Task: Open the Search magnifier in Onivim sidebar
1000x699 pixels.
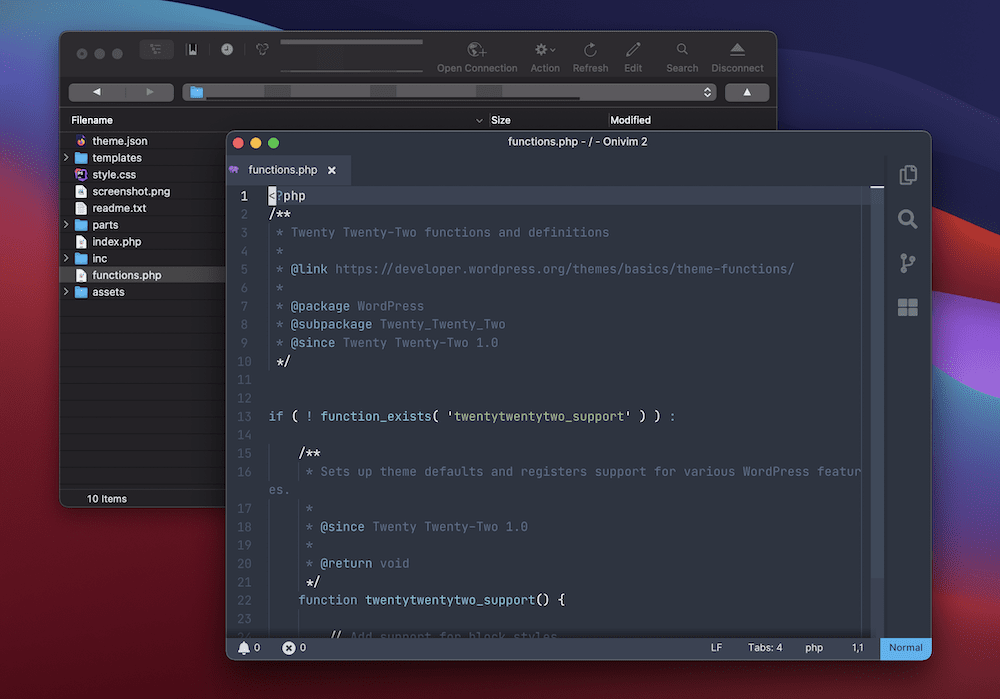Action: pos(908,219)
